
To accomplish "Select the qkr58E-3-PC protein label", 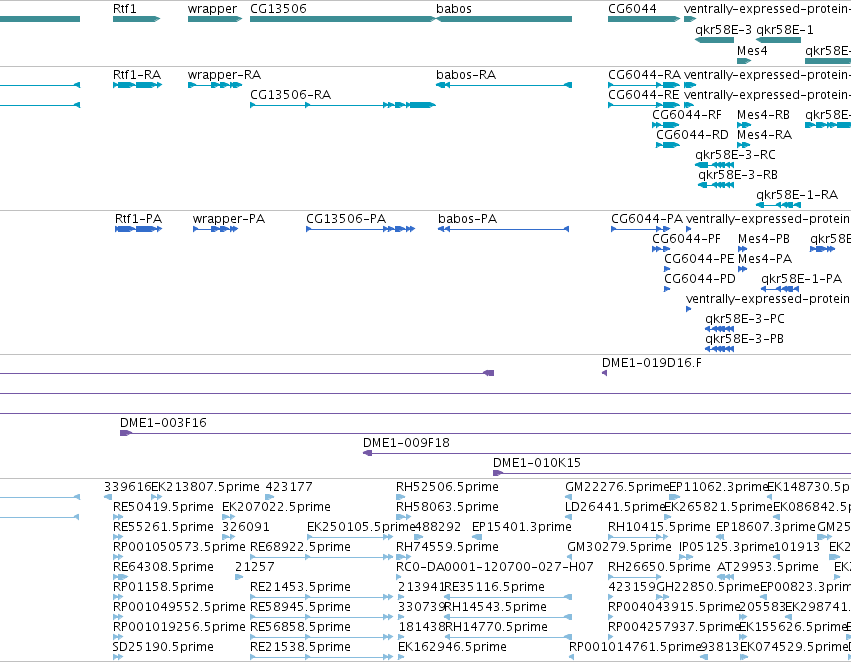I will [x=745, y=319].
